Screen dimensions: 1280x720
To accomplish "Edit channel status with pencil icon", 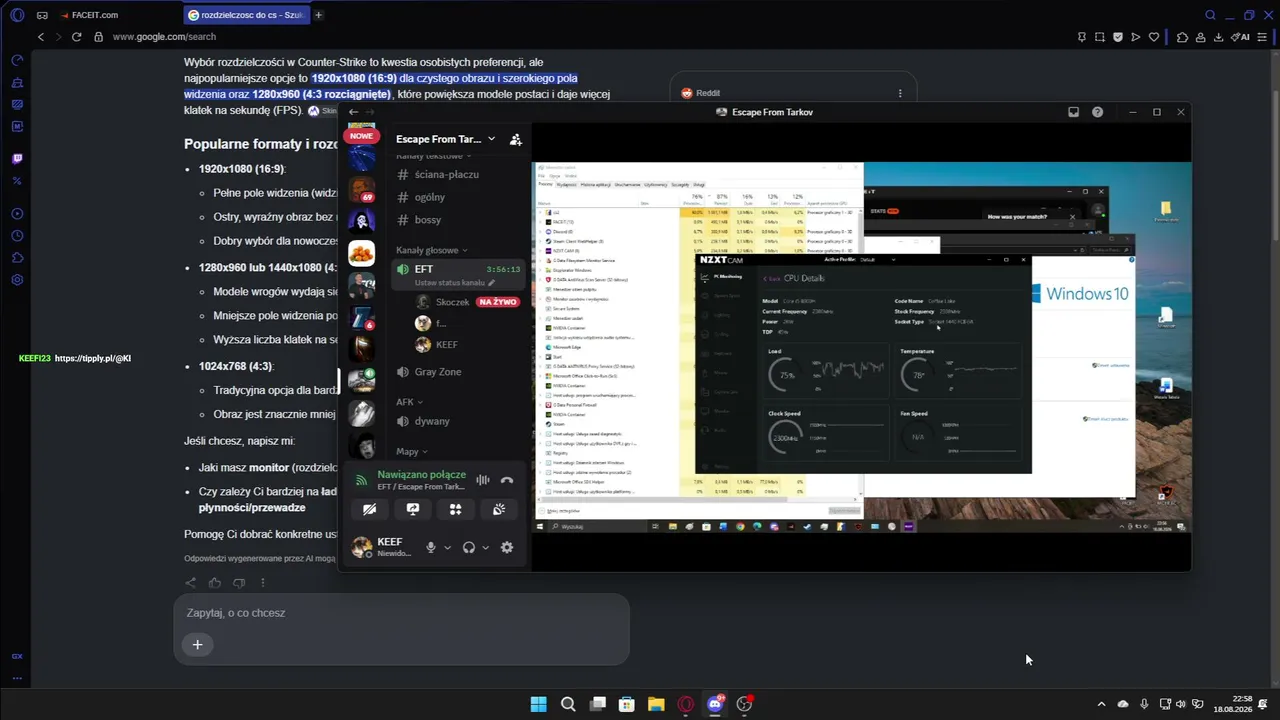I will (x=491, y=283).
